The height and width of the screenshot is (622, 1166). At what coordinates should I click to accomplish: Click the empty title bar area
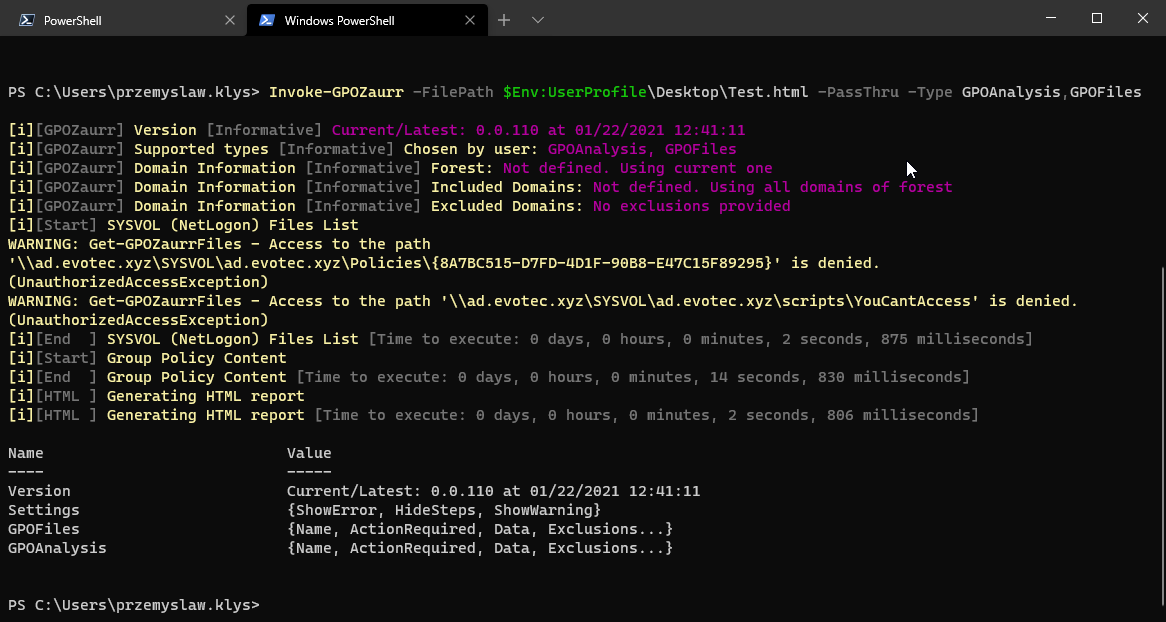[800, 18]
